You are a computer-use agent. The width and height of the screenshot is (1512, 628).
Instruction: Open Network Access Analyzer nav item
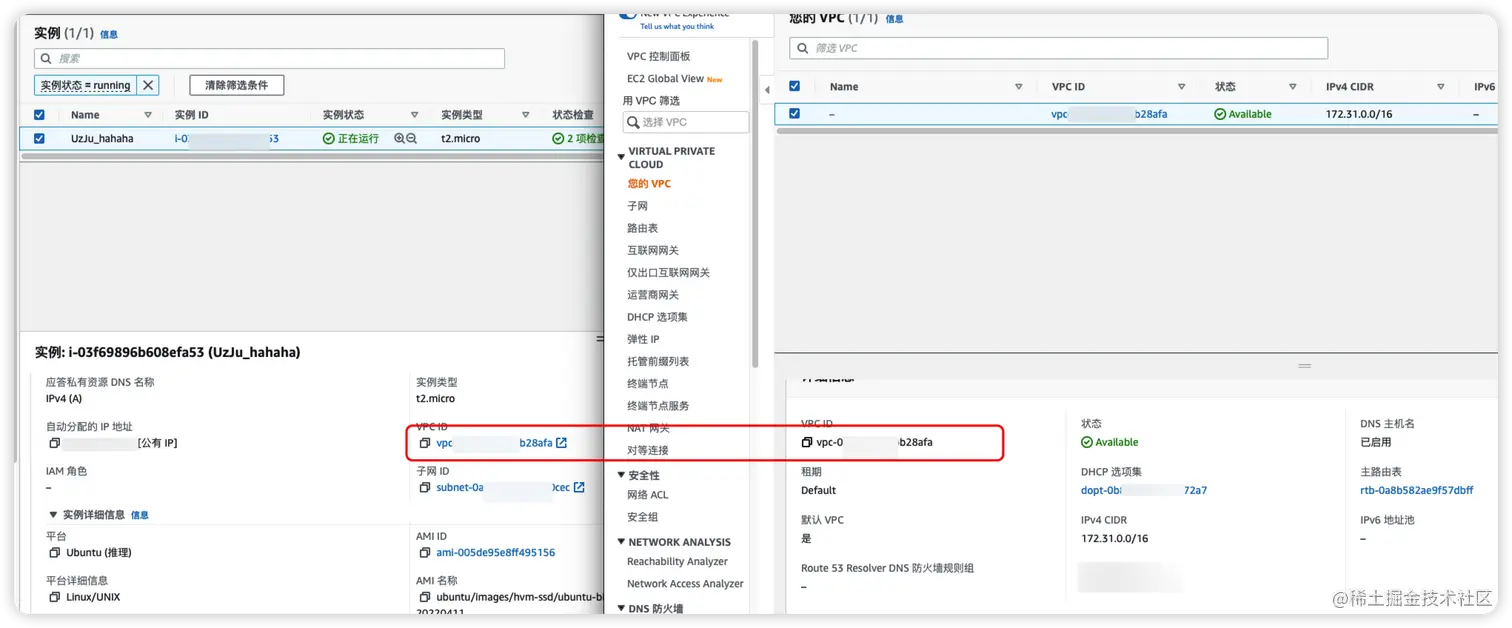click(x=685, y=584)
